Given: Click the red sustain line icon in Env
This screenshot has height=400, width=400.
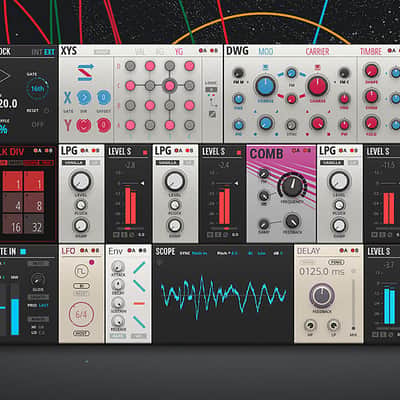Looking at the screenshot, I should pyautogui.click(x=139, y=303).
